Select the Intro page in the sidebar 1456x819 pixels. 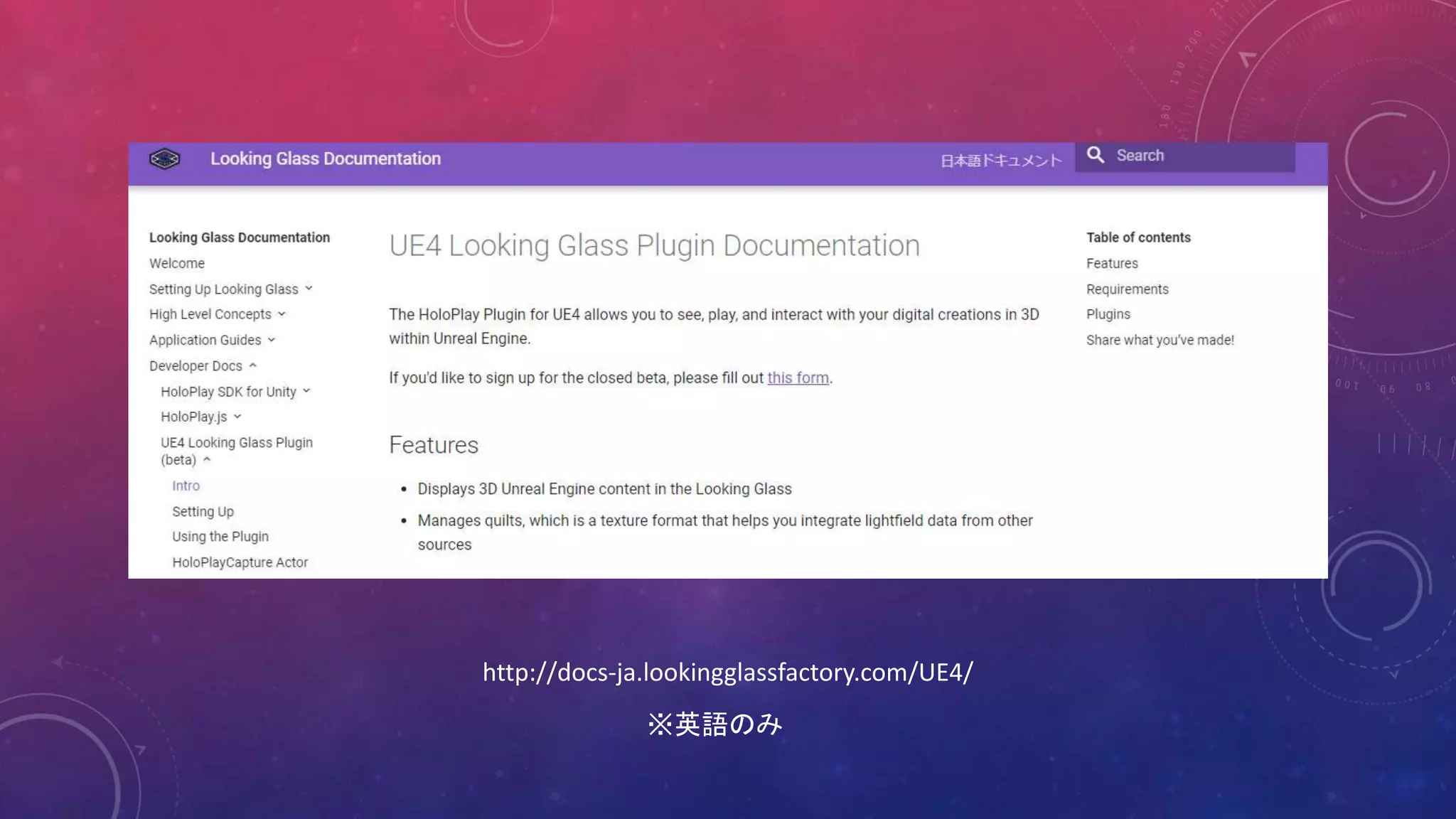pos(186,486)
